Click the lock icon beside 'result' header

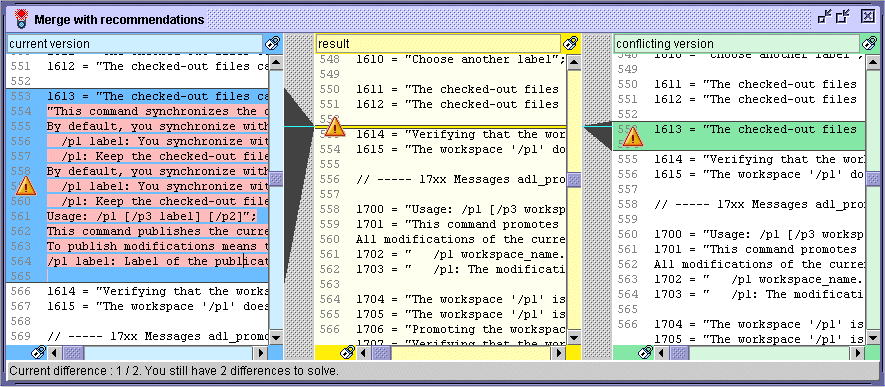[571, 43]
